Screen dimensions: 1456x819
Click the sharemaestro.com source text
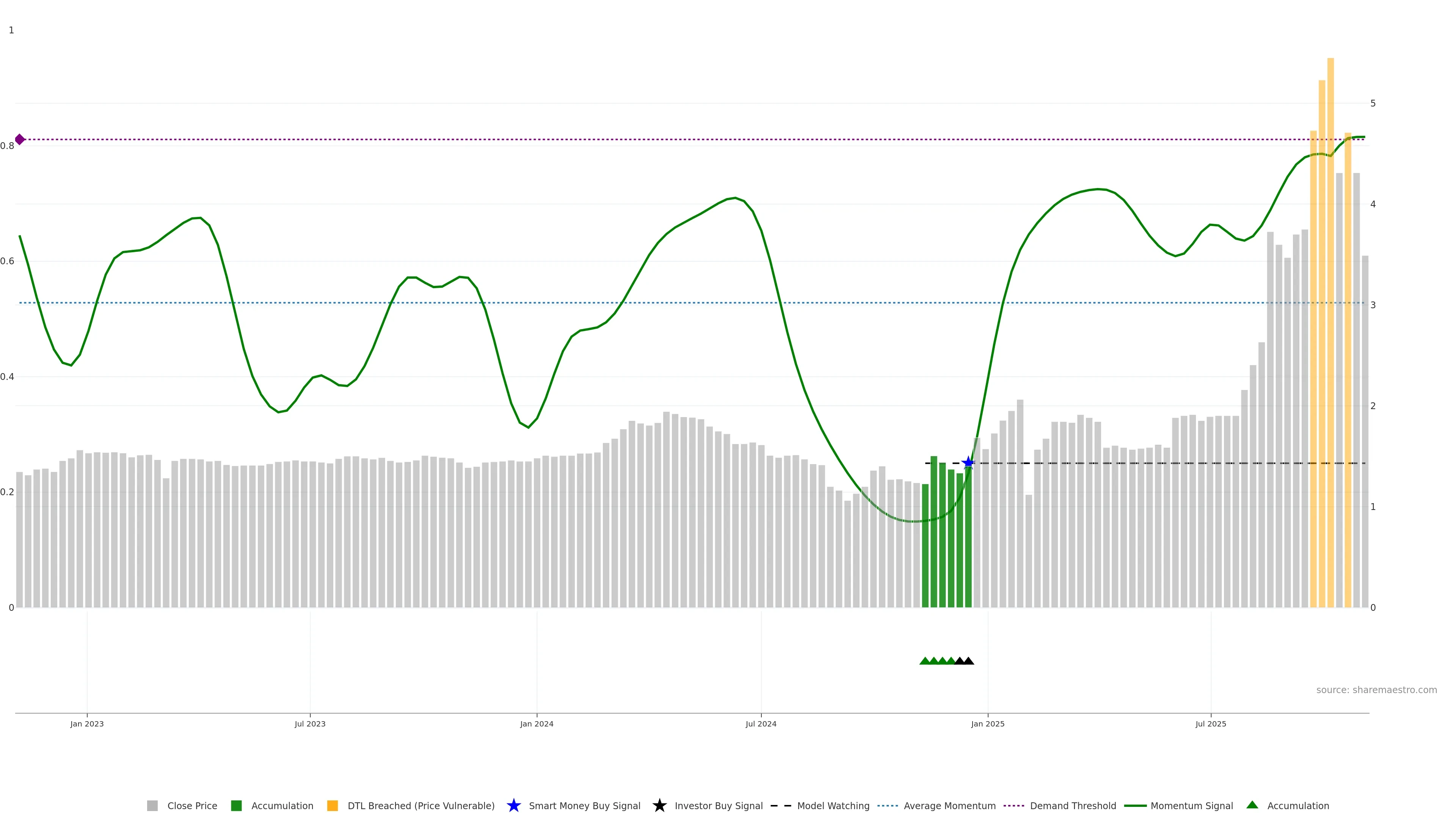(x=1376, y=690)
